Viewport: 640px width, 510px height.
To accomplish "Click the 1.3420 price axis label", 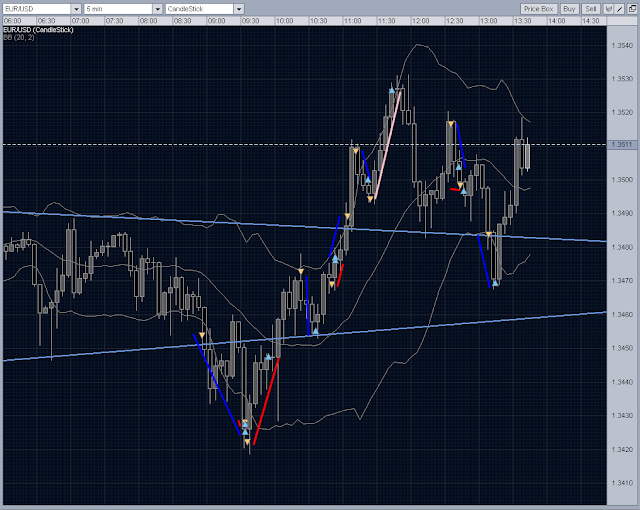I will point(622,450).
